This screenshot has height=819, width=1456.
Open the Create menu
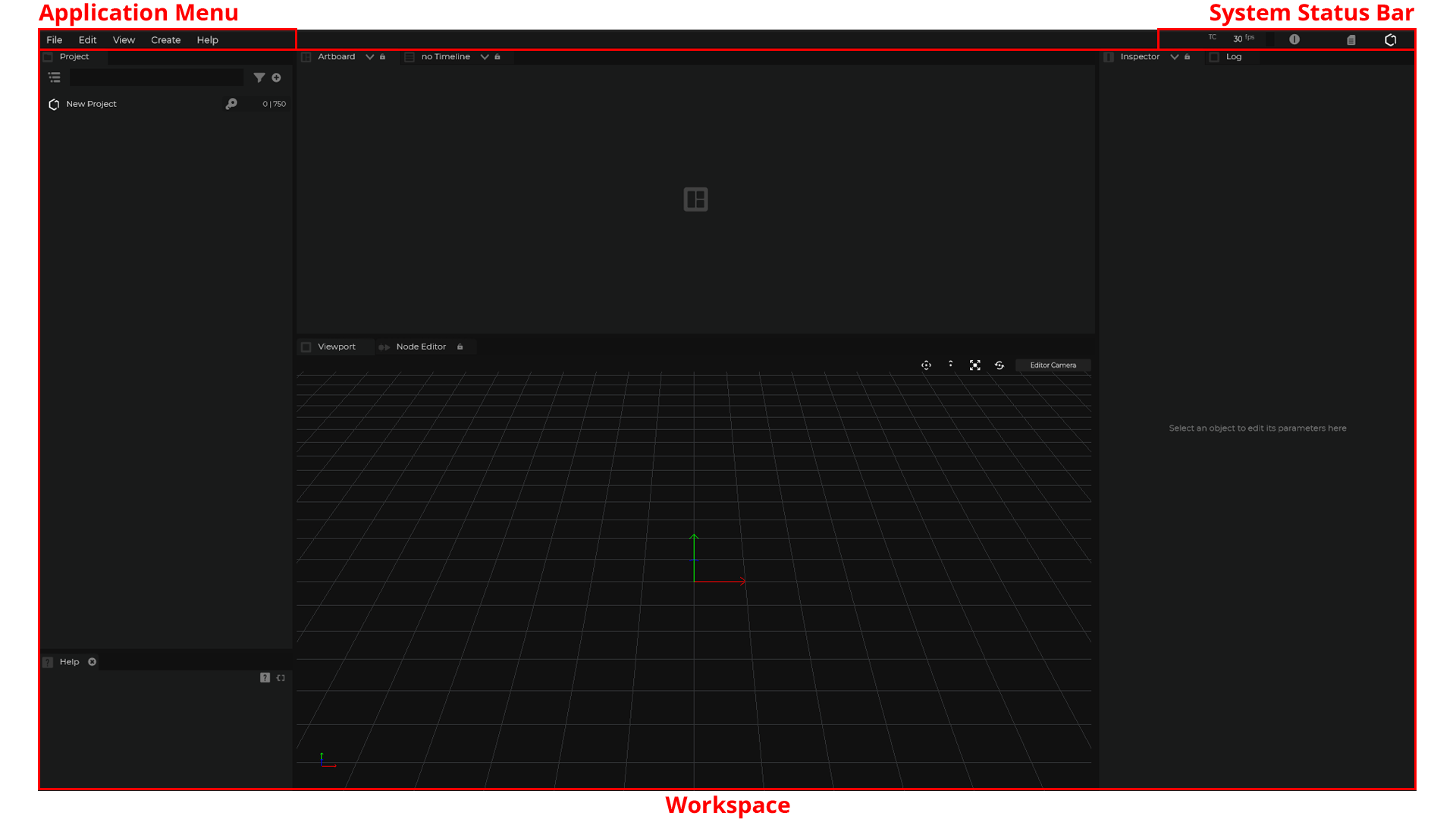(165, 40)
